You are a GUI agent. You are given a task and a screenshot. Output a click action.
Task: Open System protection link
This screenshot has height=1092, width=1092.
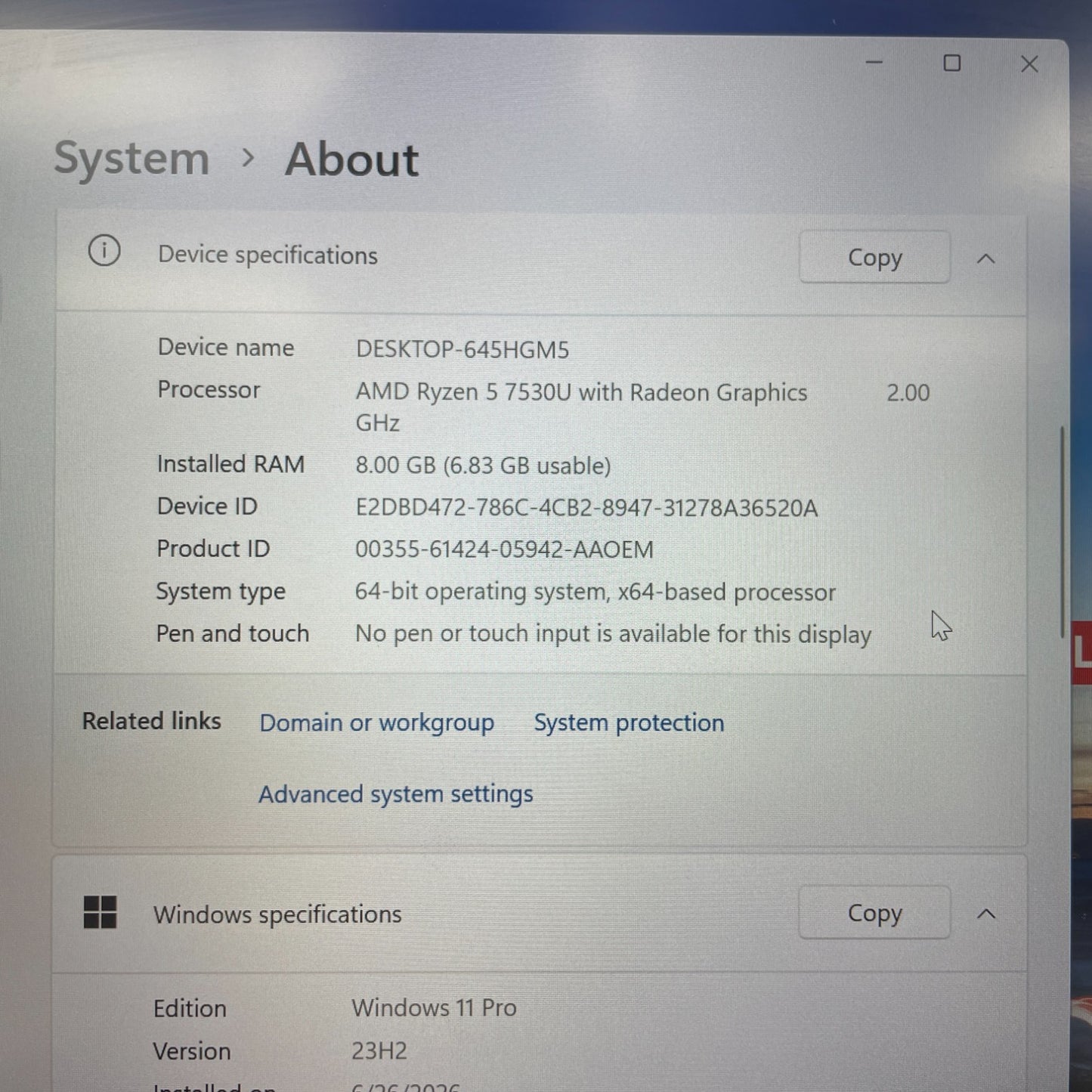point(629,722)
